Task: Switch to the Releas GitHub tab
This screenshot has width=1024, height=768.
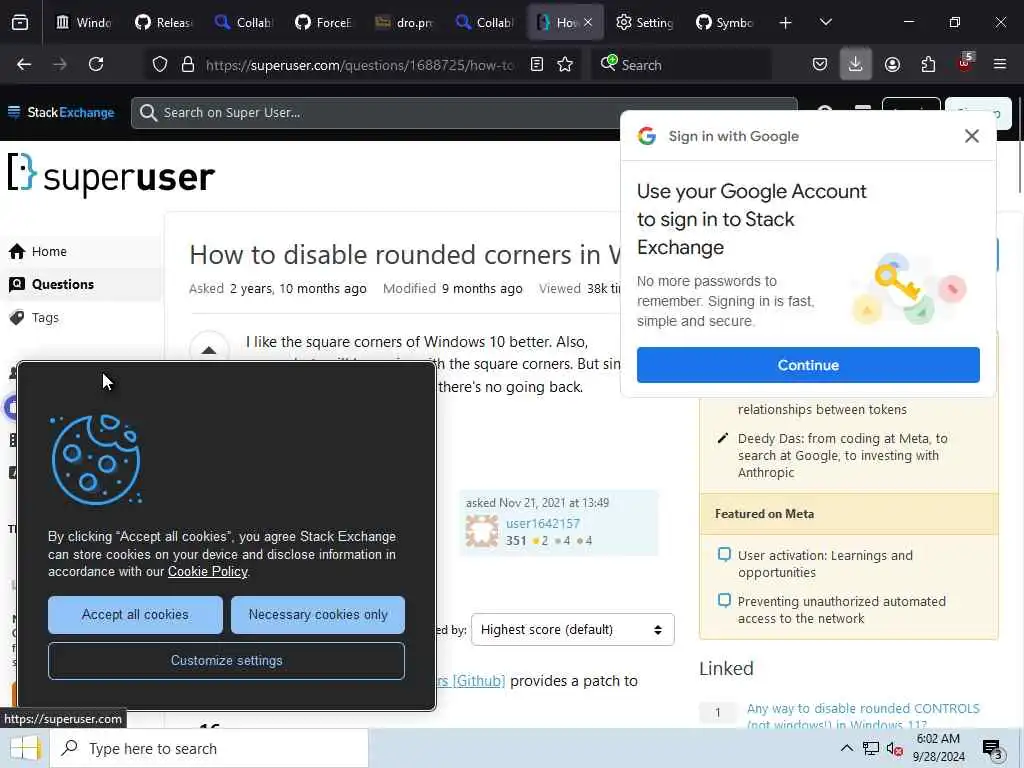Action: (x=163, y=23)
